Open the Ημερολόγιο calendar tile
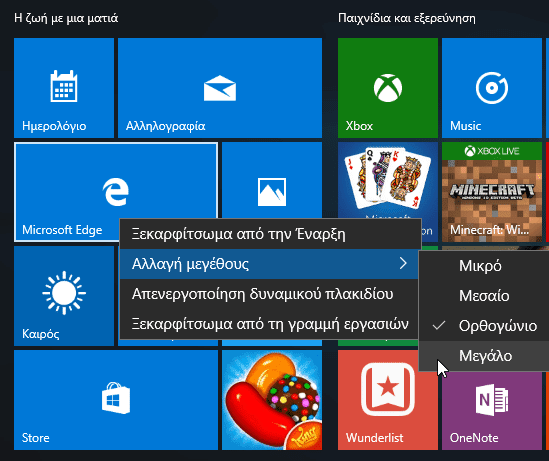The height and width of the screenshot is (461, 549). [x=64, y=88]
